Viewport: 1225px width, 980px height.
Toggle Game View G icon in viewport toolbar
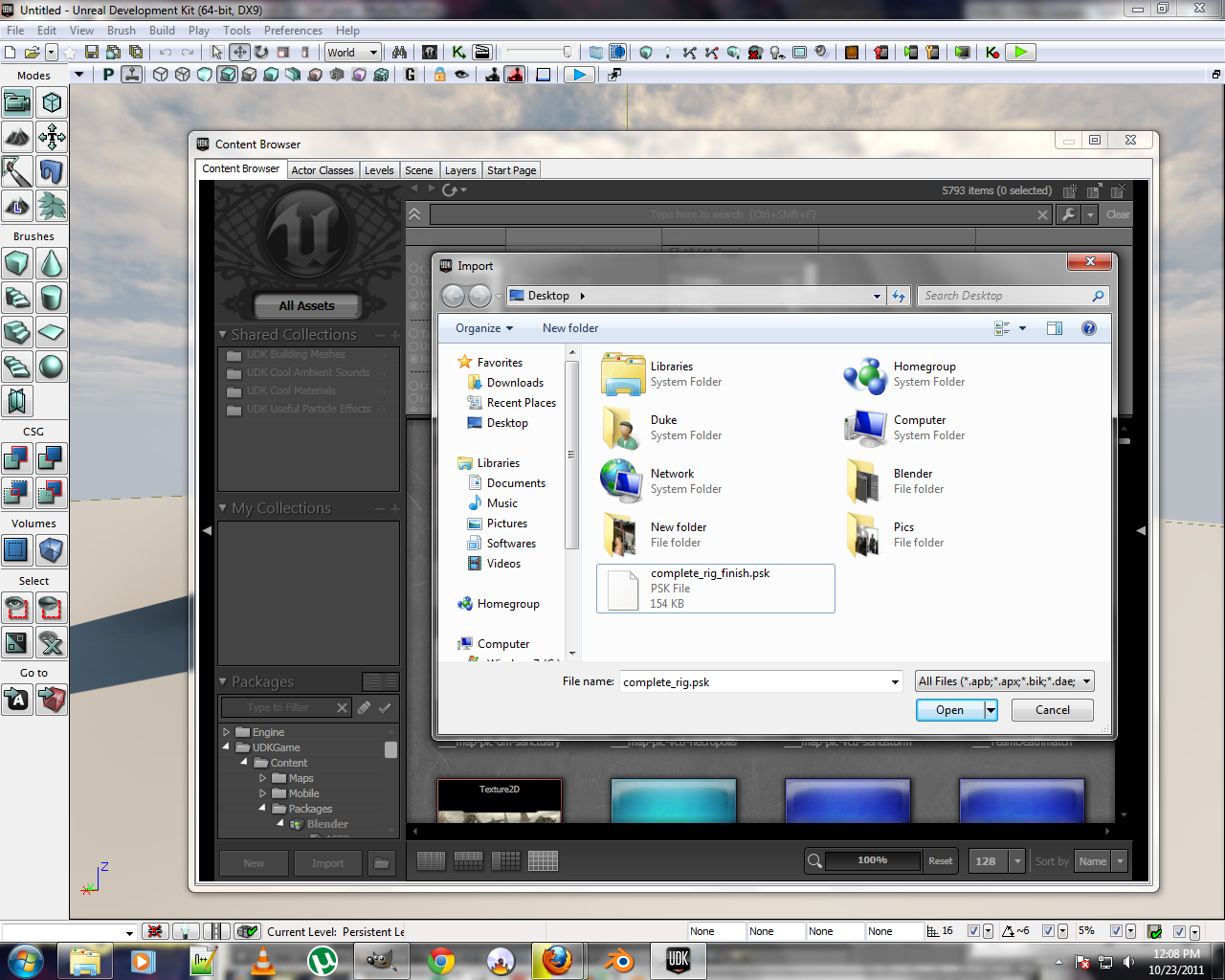[411, 75]
